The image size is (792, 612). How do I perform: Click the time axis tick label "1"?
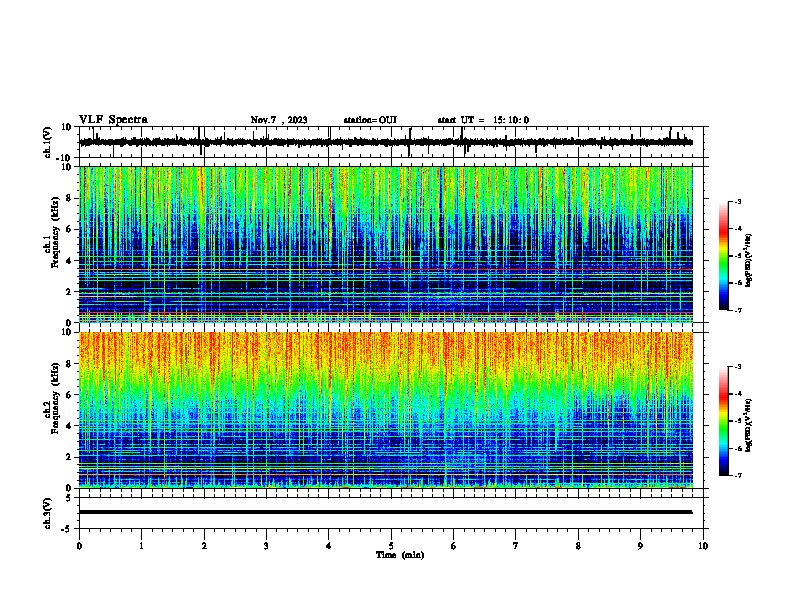click(x=141, y=546)
